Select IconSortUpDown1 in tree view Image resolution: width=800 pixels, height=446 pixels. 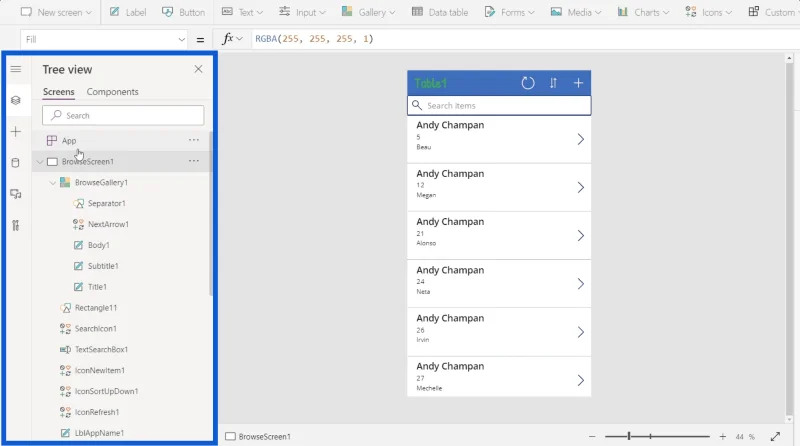click(106, 392)
